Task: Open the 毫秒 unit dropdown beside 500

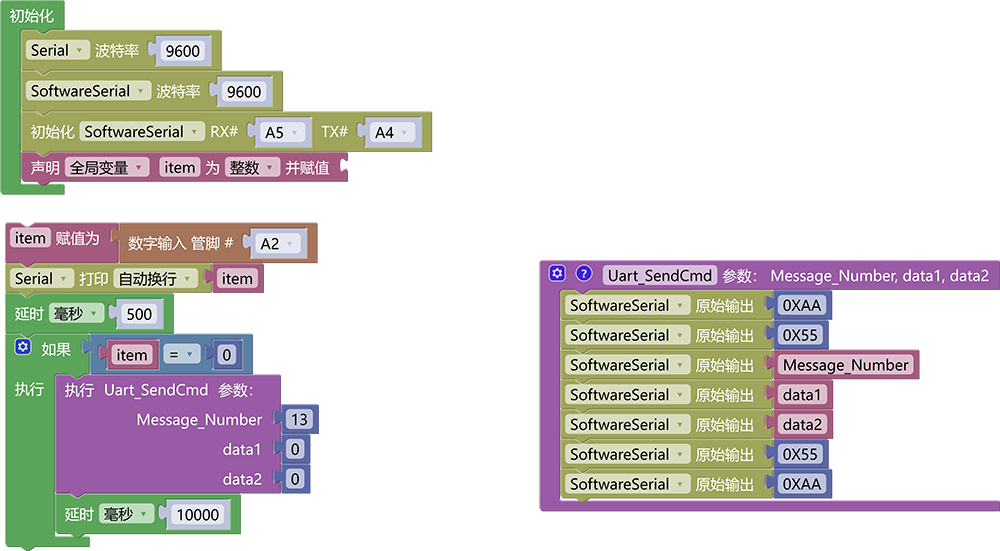Action: [x=76, y=314]
